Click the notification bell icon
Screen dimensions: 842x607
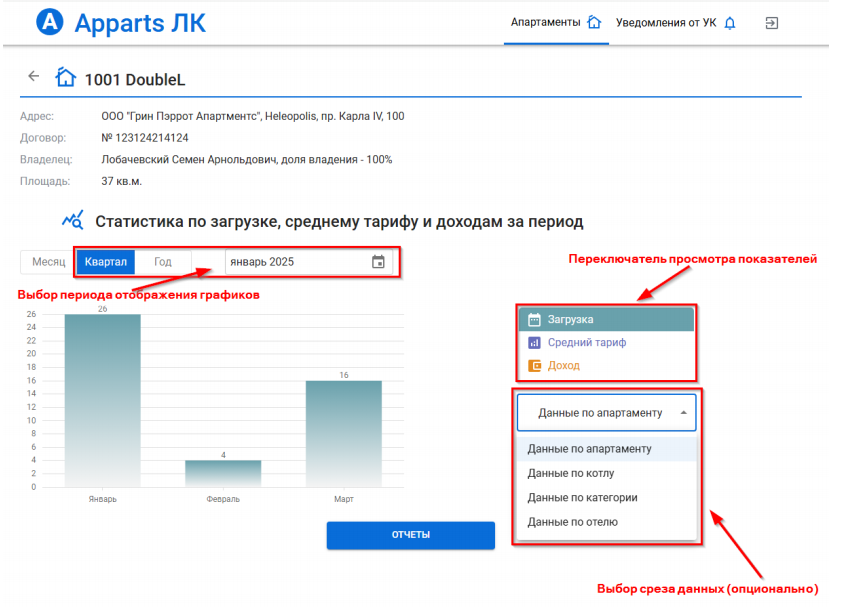tap(729, 23)
